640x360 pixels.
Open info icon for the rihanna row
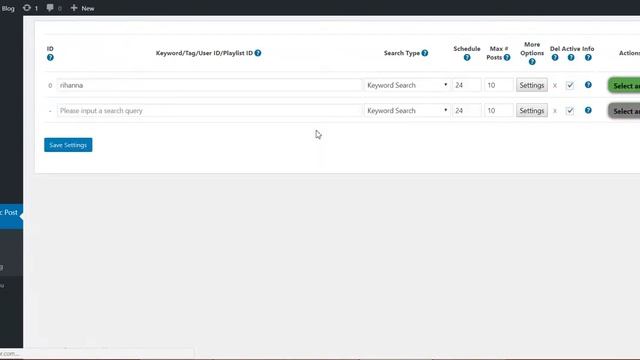tap(588, 85)
